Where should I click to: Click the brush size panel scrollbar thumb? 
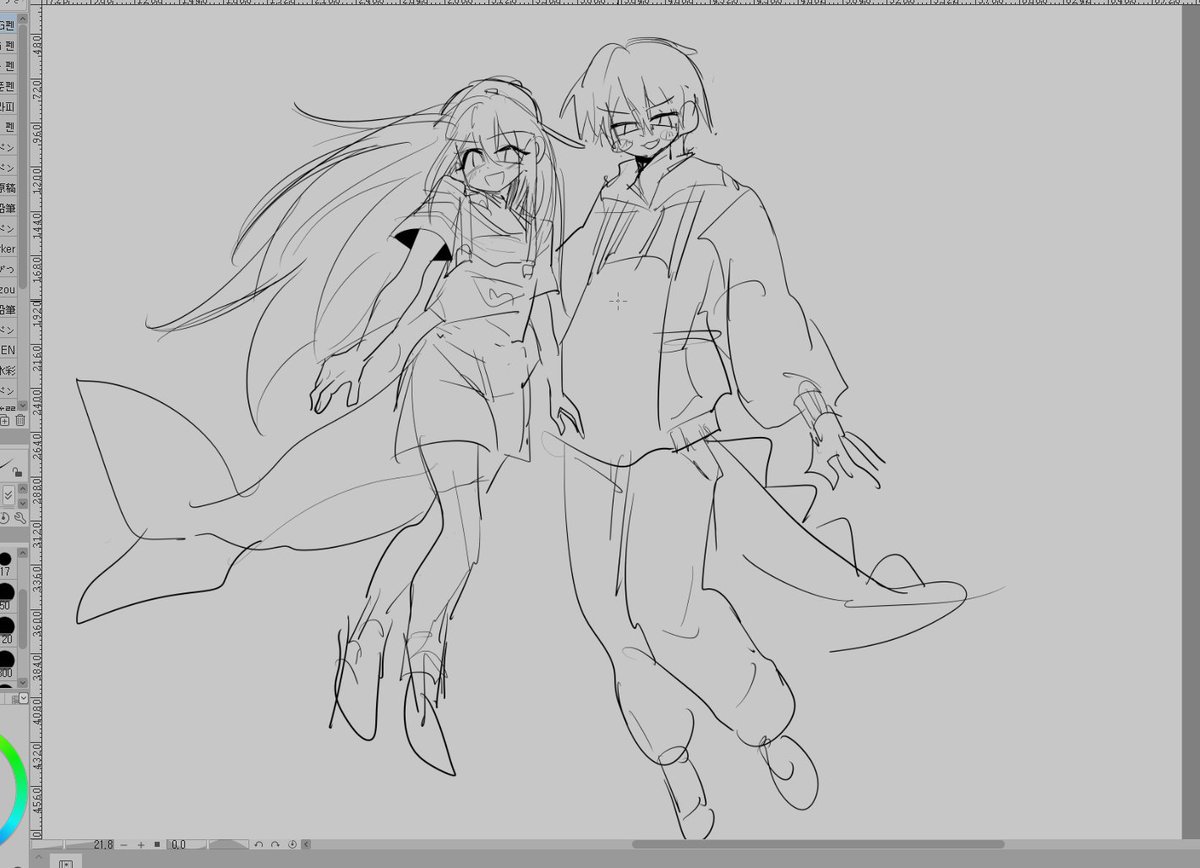(x=23, y=618)
